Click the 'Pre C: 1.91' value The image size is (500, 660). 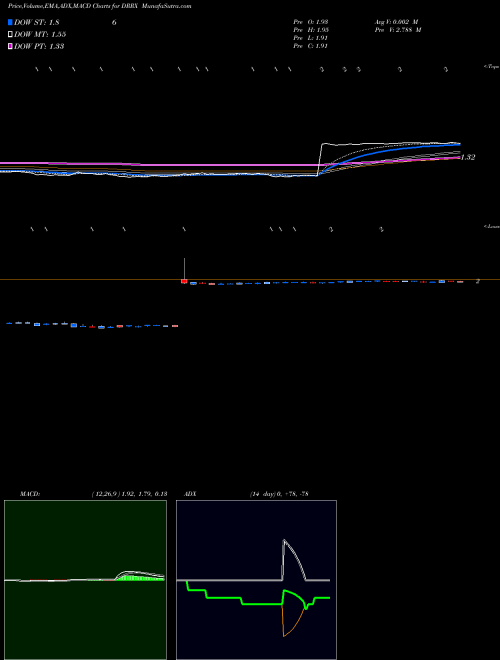click(x=311, y=46)
